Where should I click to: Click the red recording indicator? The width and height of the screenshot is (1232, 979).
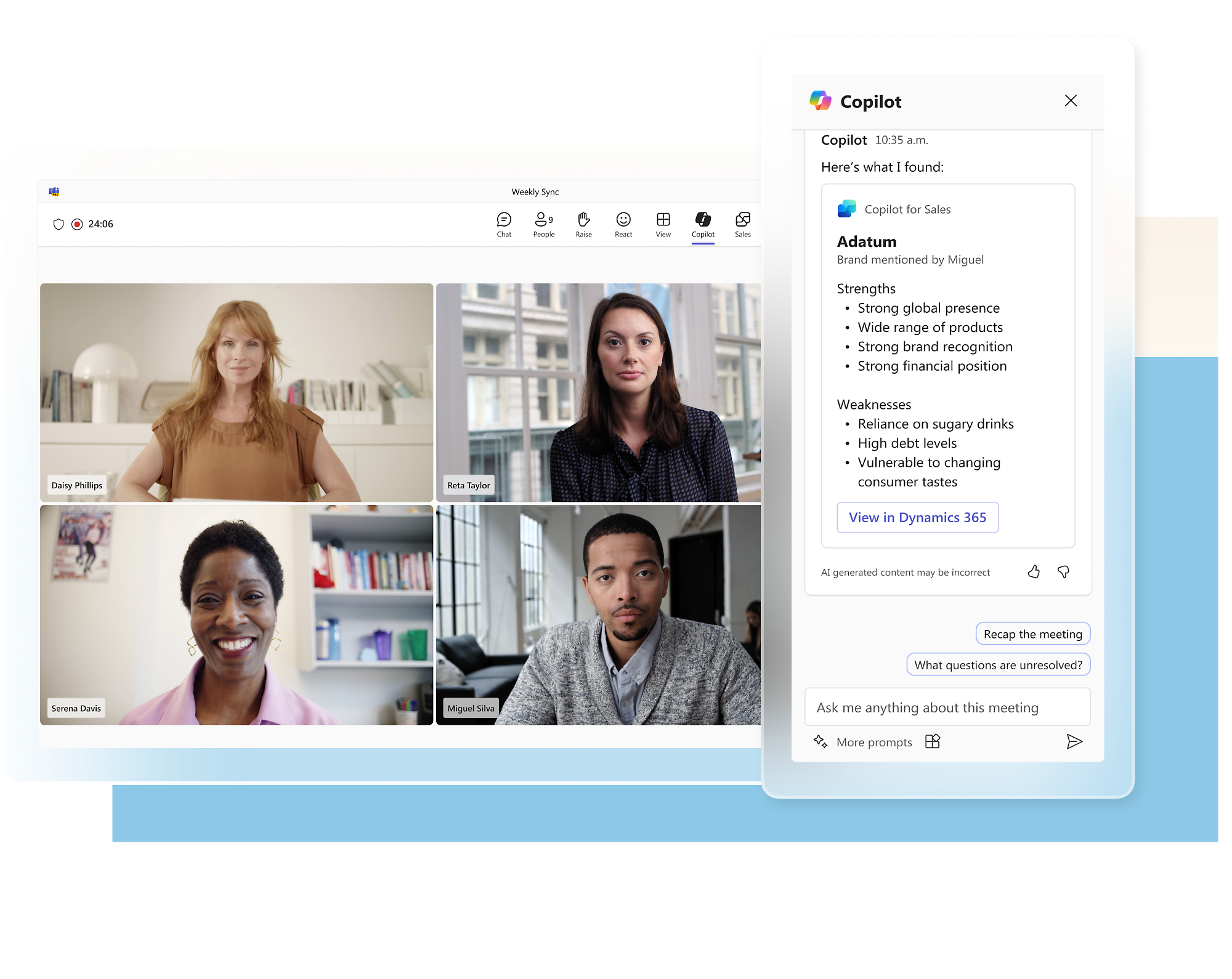point(77,224)
